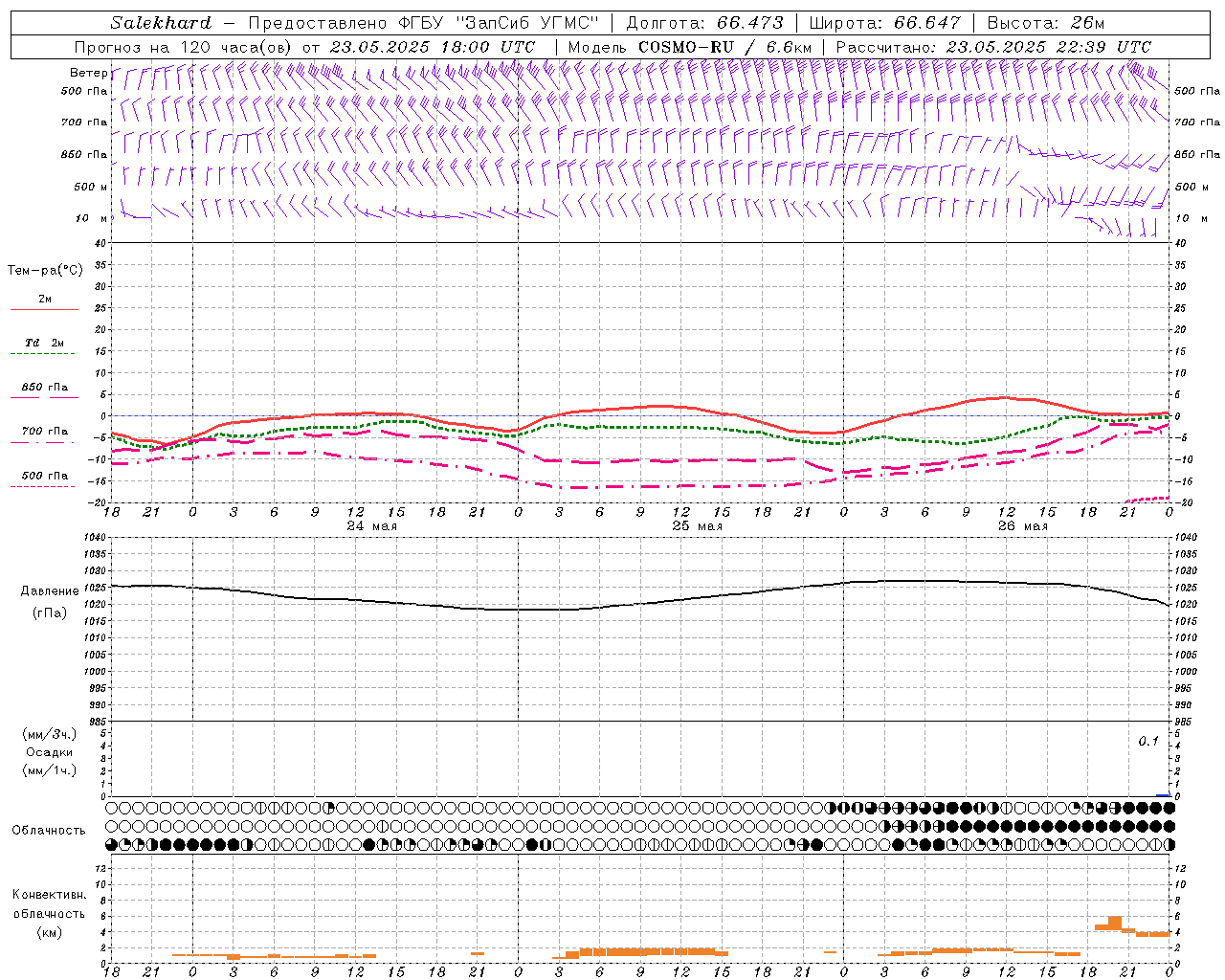This screenshot has height=980, width=1225.
Task: Click the left "700 гПа" wind level label
Action: pos(84,122)
